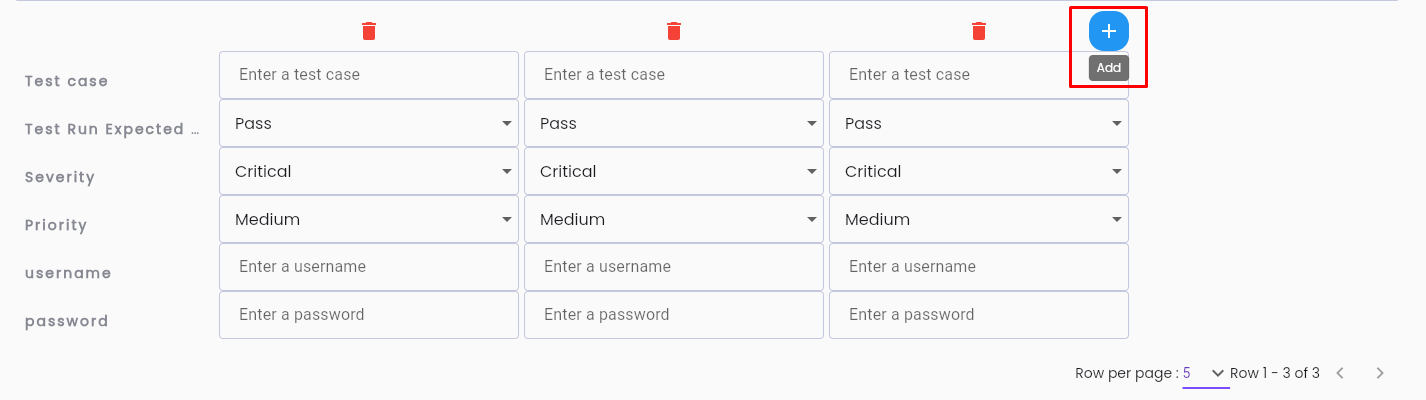
Task: Open first column Severity dropdown
Action: click(x=369, y=171)
